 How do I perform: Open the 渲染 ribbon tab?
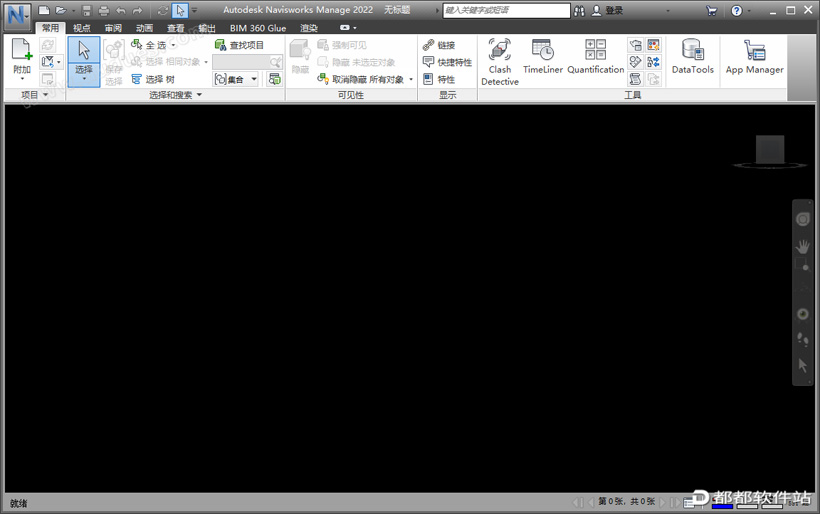tap(309, 28)
